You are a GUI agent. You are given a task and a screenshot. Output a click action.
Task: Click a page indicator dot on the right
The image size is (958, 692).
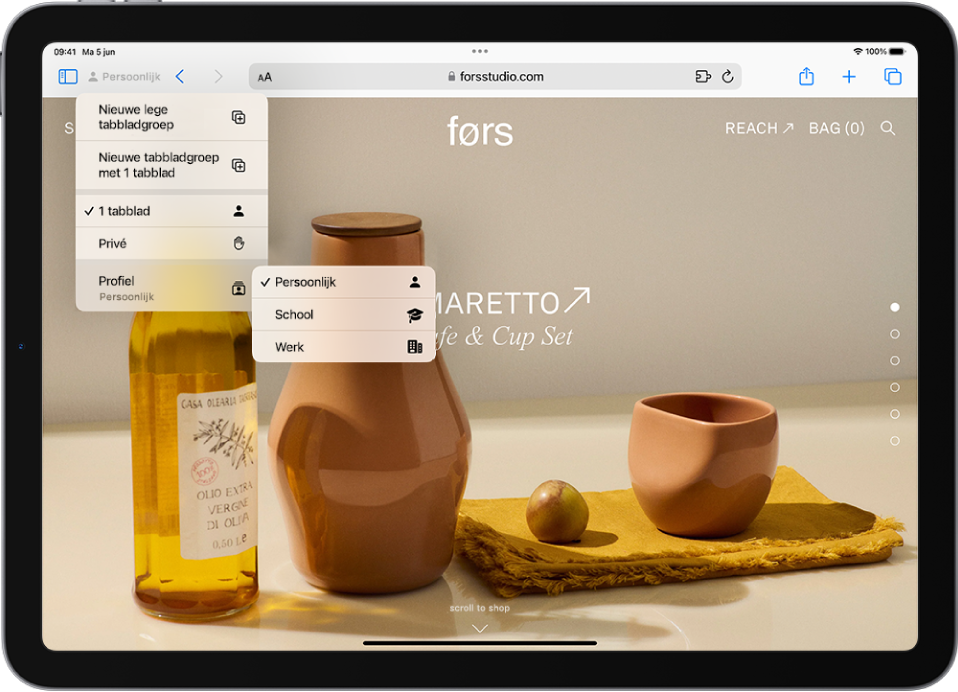(x=893, y=307)
